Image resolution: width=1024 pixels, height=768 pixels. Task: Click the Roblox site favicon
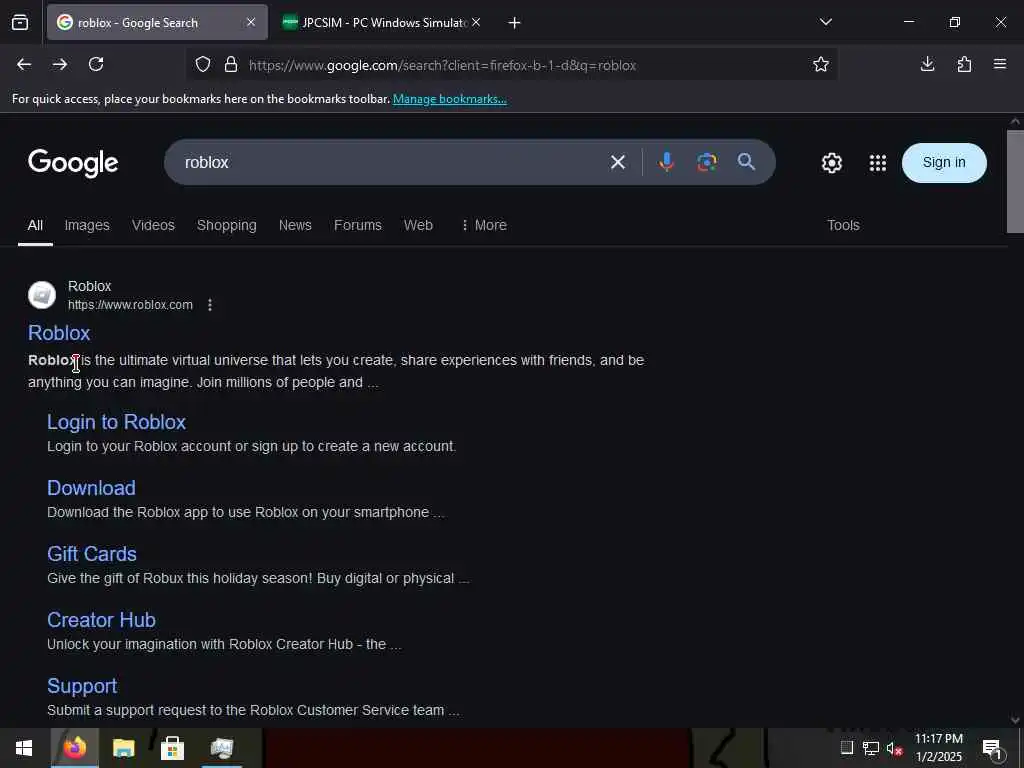42,295
